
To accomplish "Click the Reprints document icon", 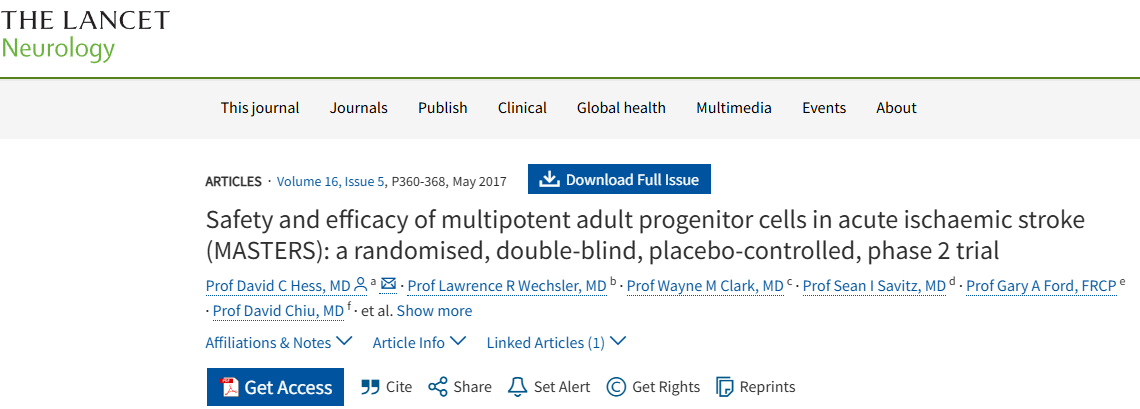I will coord(723,387).
